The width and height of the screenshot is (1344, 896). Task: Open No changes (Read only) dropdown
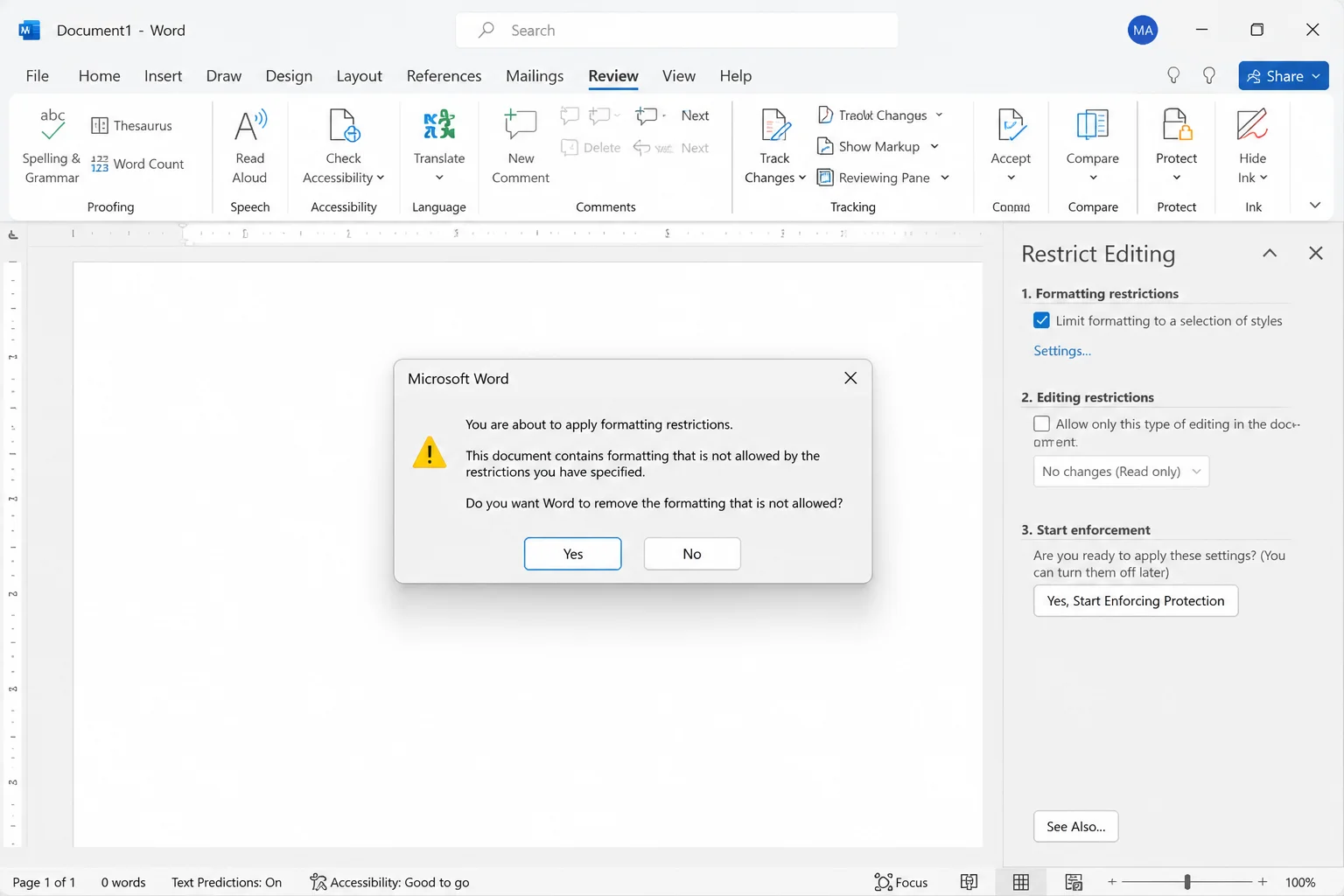1121,472
